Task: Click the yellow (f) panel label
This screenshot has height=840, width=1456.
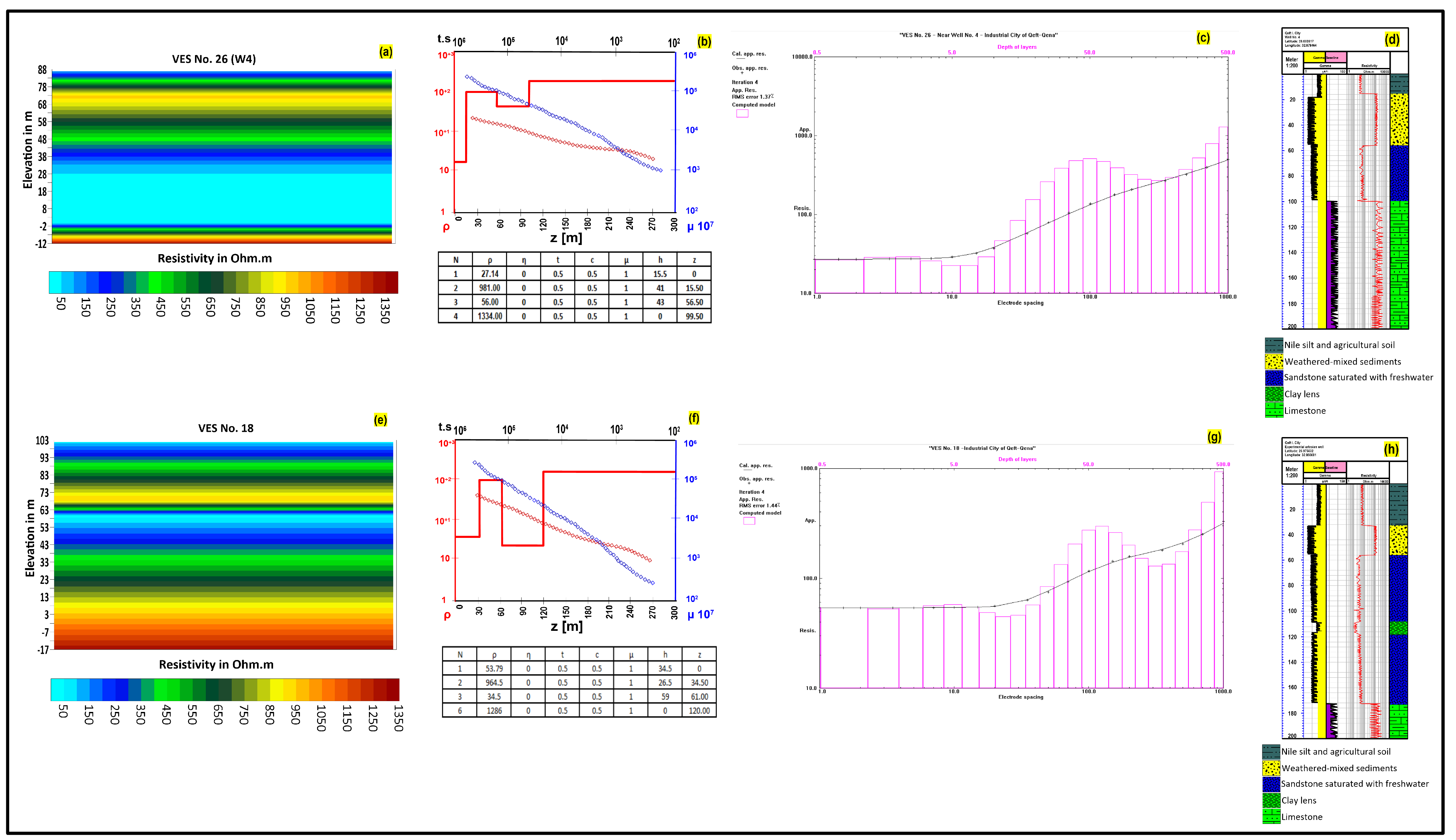Action: (x=694, y=418)
